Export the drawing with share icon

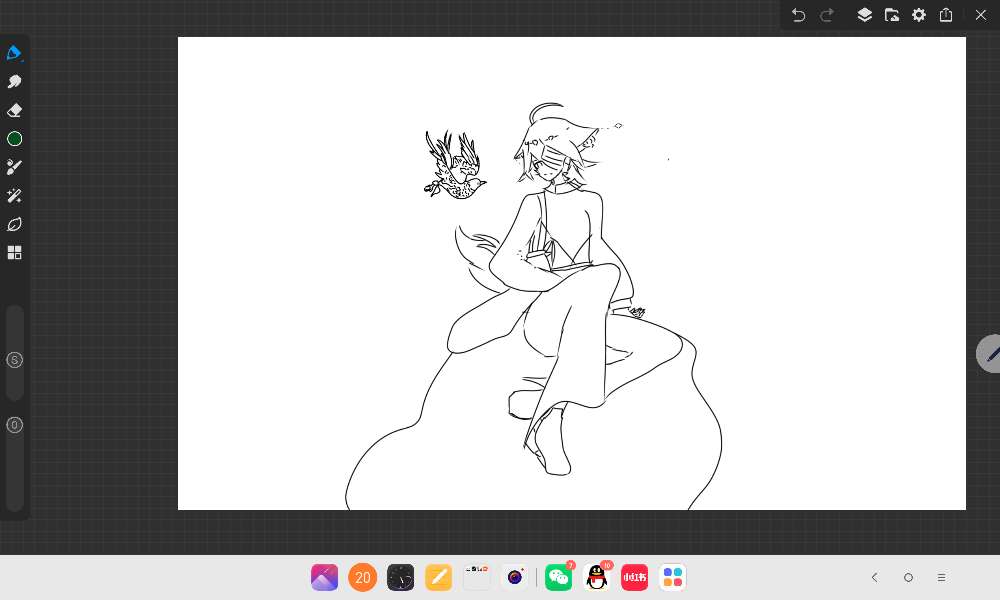pyautogui.click(x=946, y=15)
